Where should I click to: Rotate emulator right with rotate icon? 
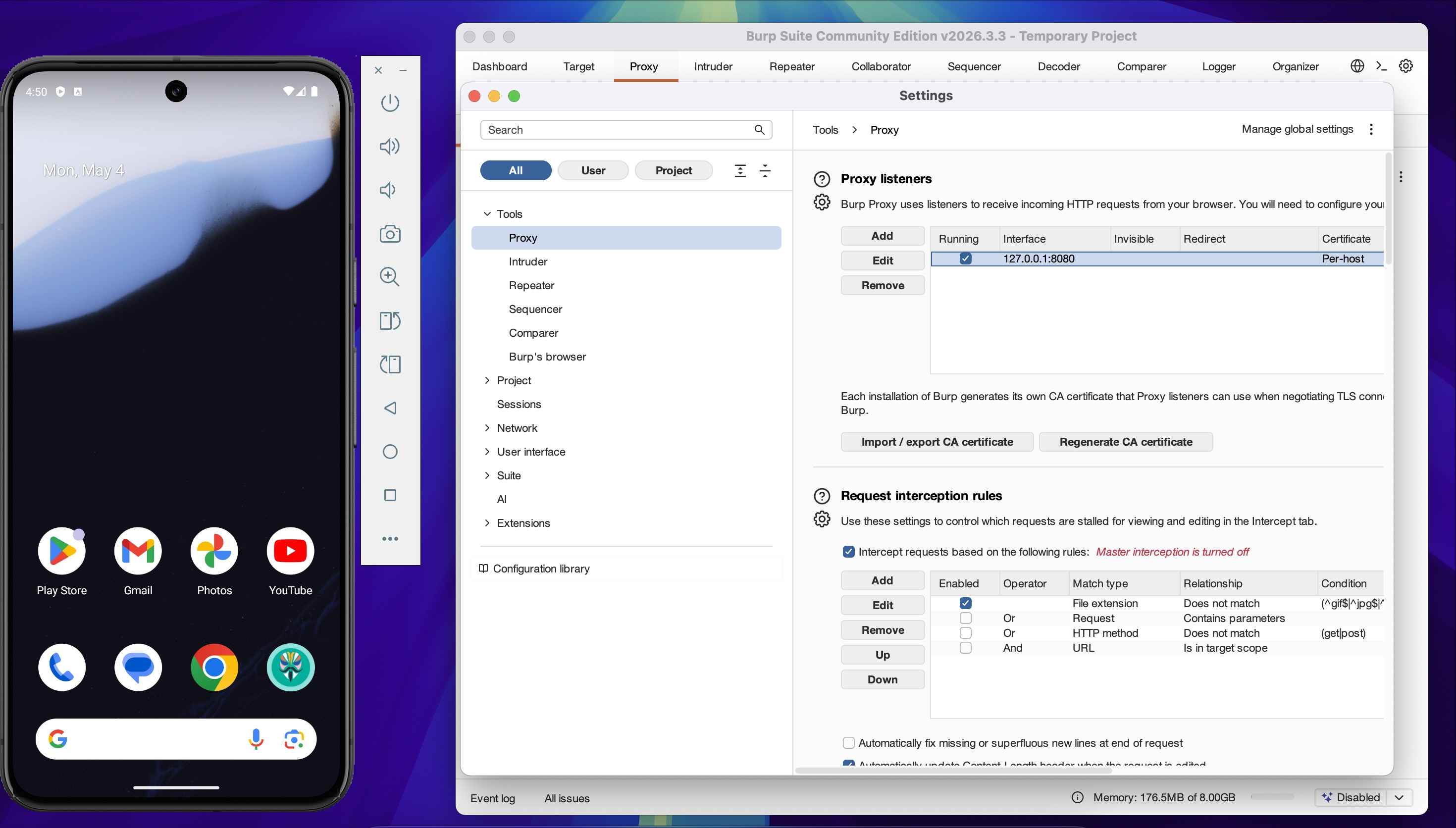pyautogui.click(x=390, y=321)
